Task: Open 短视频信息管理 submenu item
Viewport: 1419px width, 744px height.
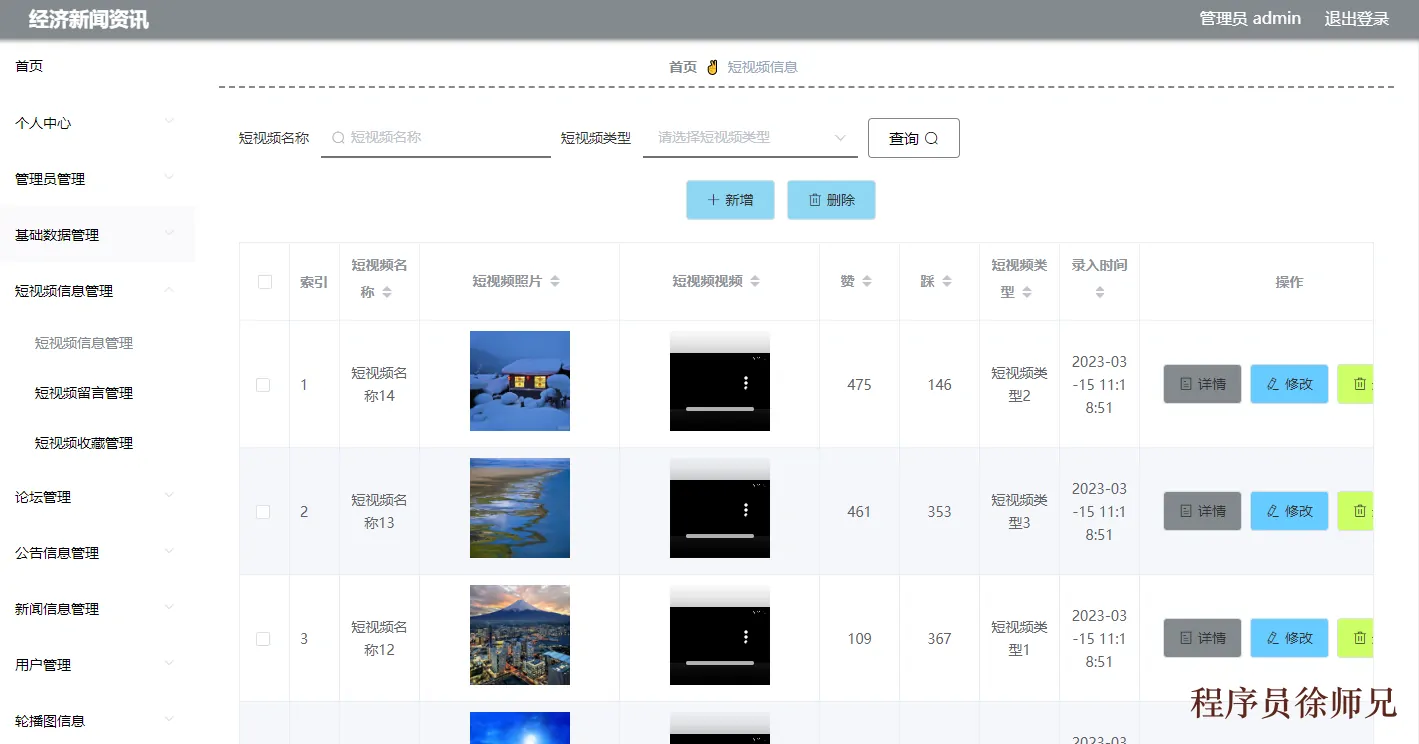Action: 84,343
